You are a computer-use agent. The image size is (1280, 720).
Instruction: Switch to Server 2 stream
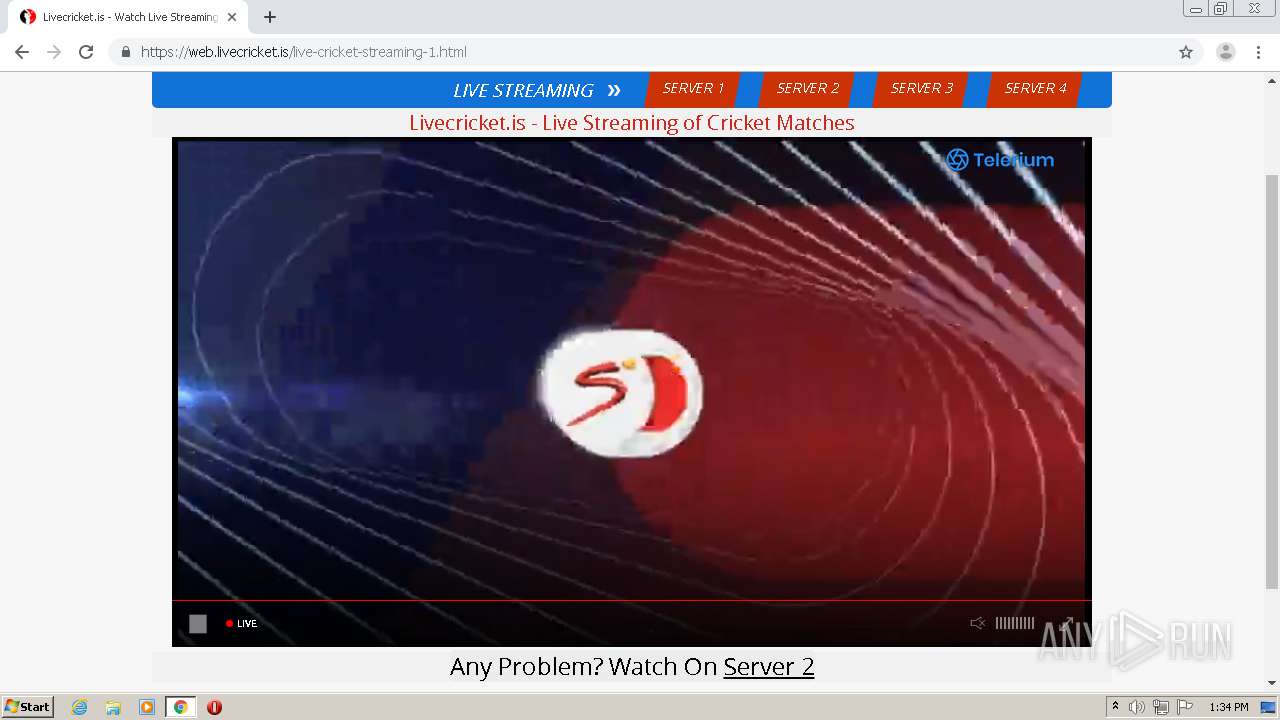point(807,89)
